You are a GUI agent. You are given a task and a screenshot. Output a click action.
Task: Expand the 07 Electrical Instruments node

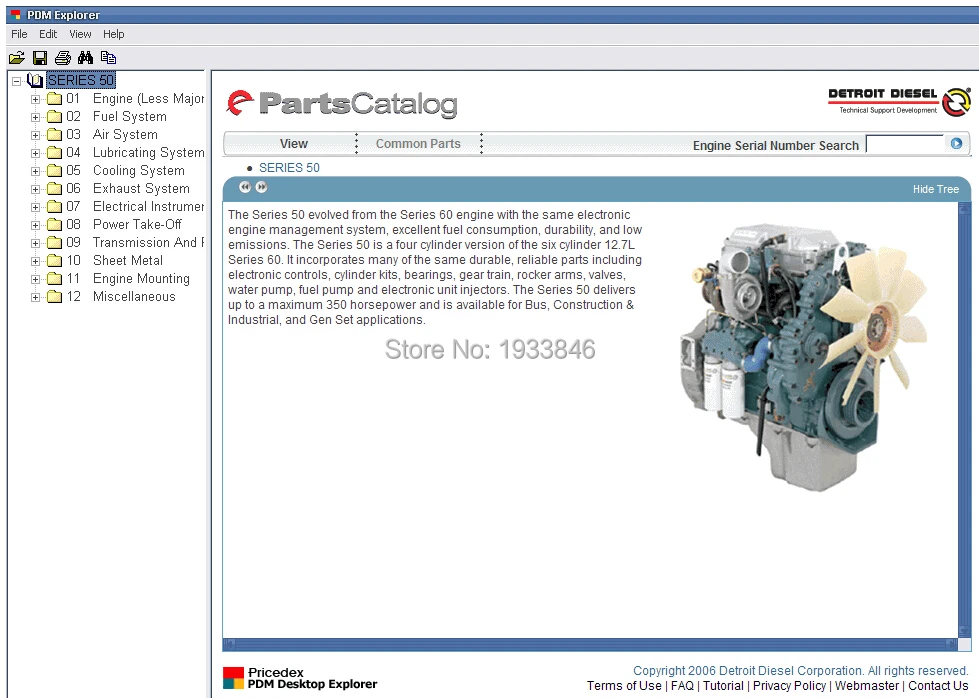click(36, 207)
